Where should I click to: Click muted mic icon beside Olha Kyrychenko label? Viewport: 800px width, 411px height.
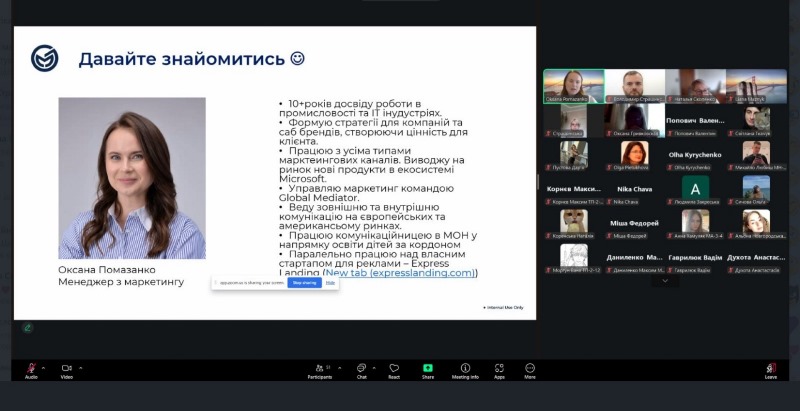point(670,168)
